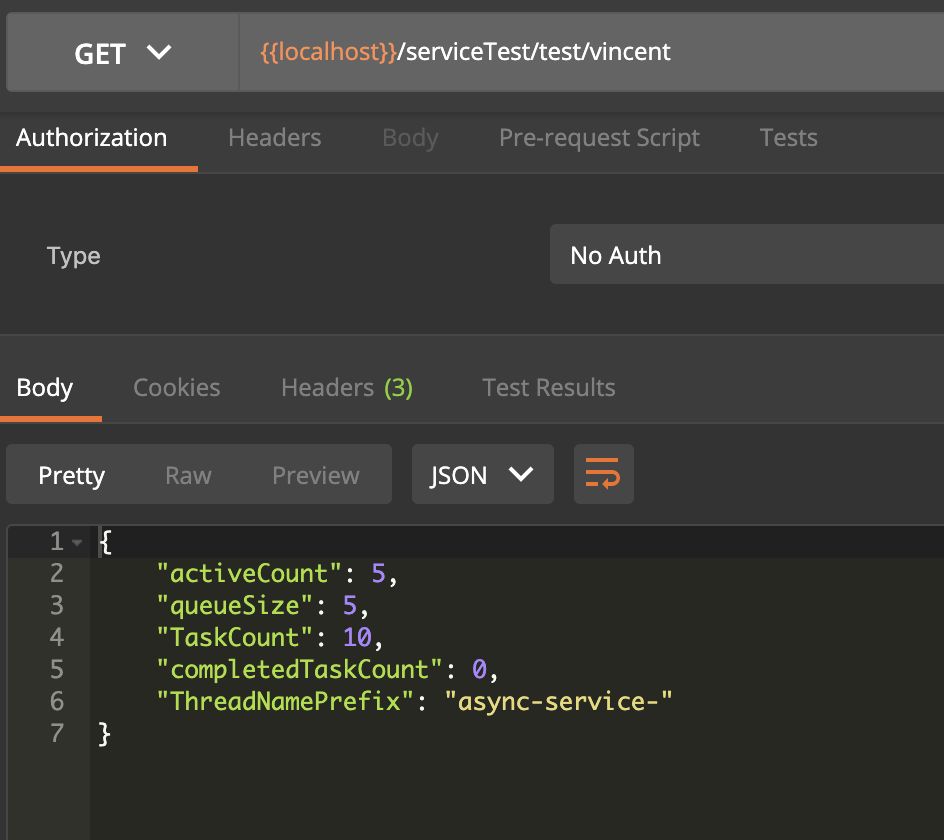Select the Raw view button
The width and height of the screenshot is (944, 840).
tap(188, 475)
